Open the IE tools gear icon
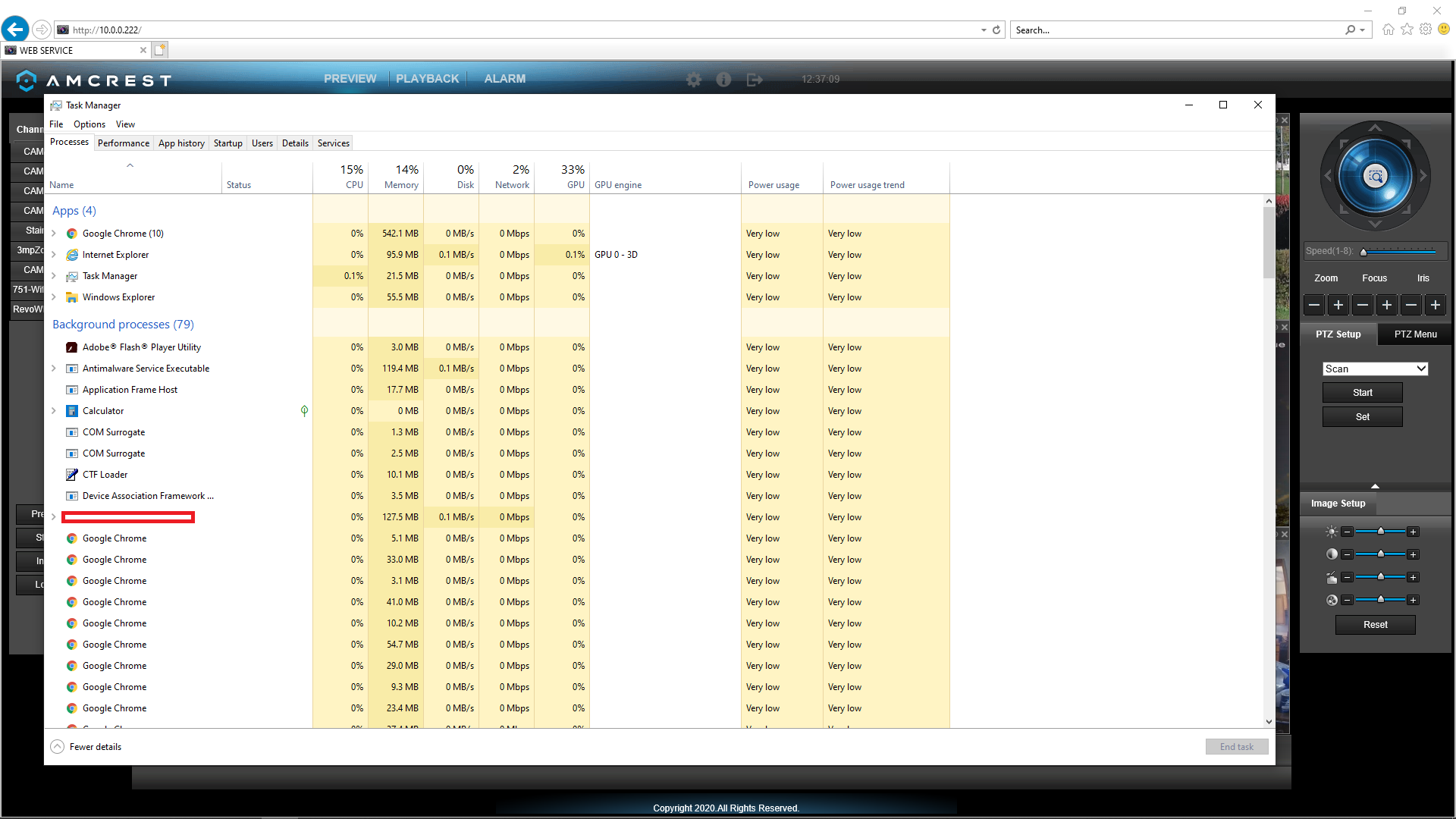1456x819 pixels. [1426, 30]
